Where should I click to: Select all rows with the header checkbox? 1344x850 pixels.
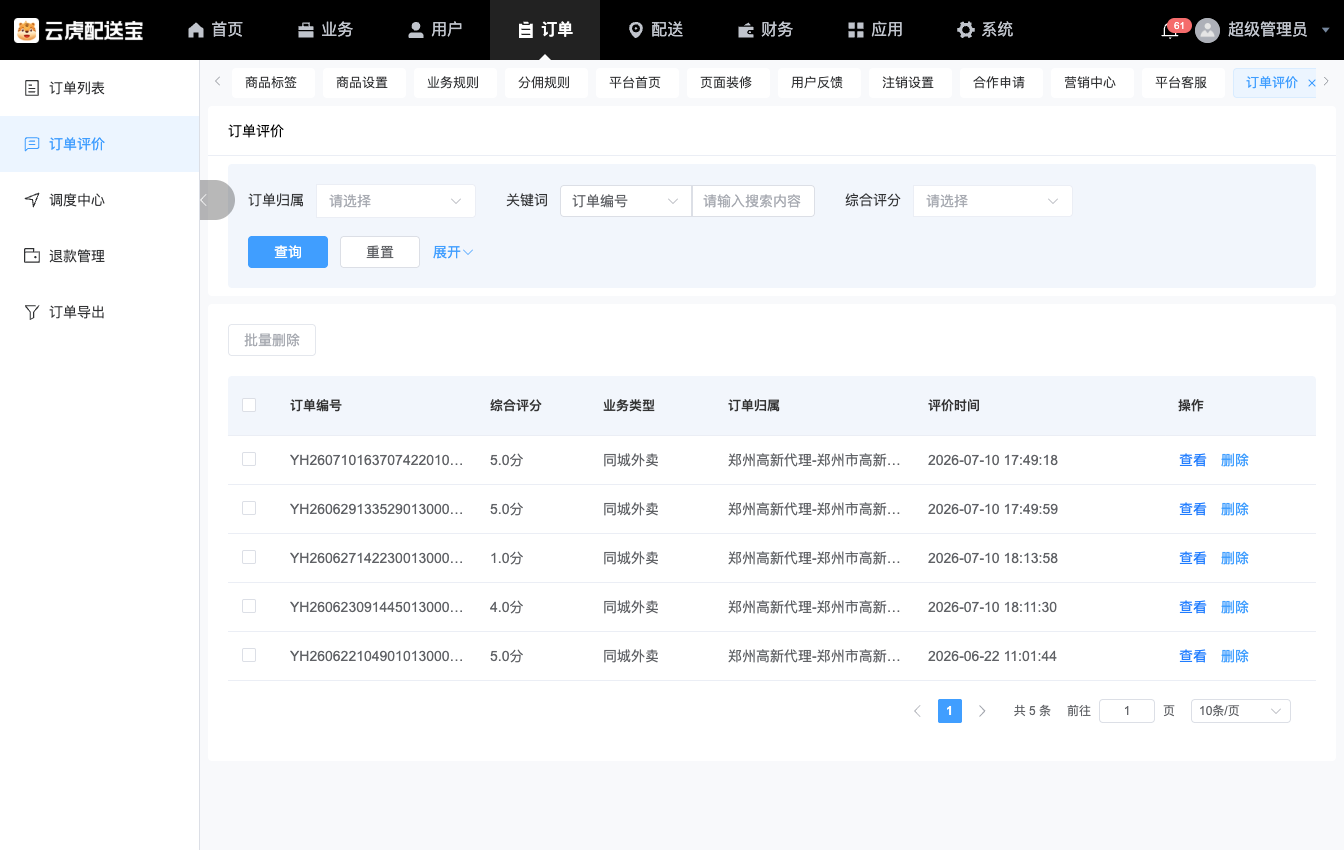tap(249, 405)
